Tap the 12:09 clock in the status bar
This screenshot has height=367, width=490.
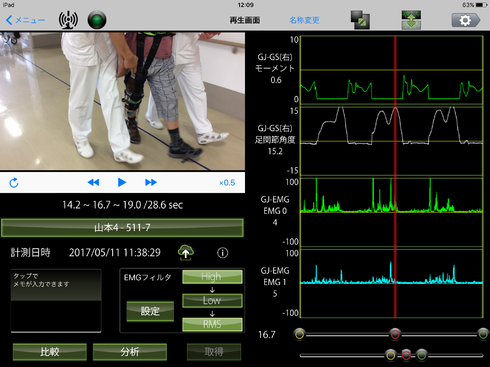pyautogui.click(x=246, y=5)
